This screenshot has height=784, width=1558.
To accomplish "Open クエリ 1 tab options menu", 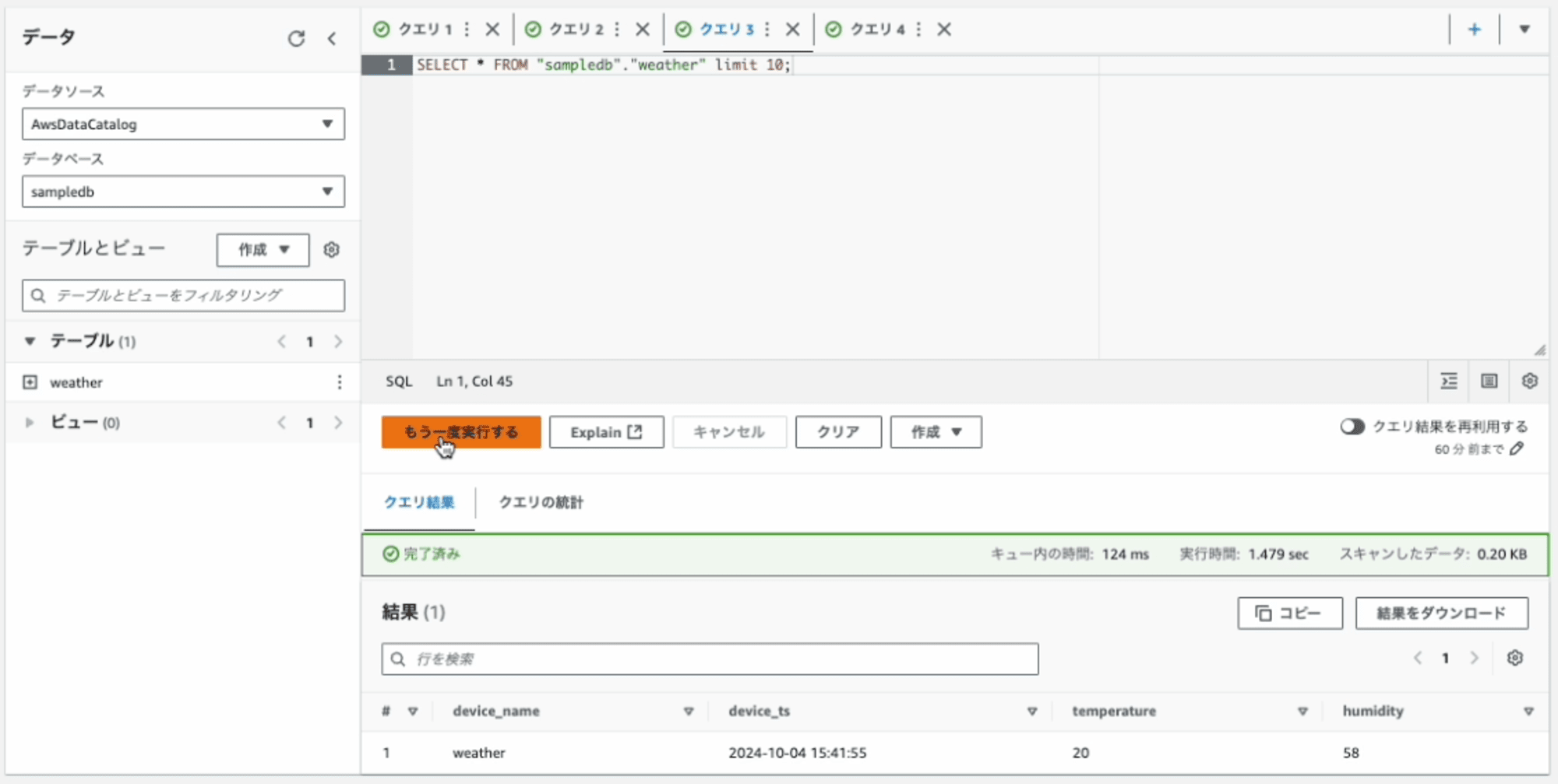I will tap(467, 30).
